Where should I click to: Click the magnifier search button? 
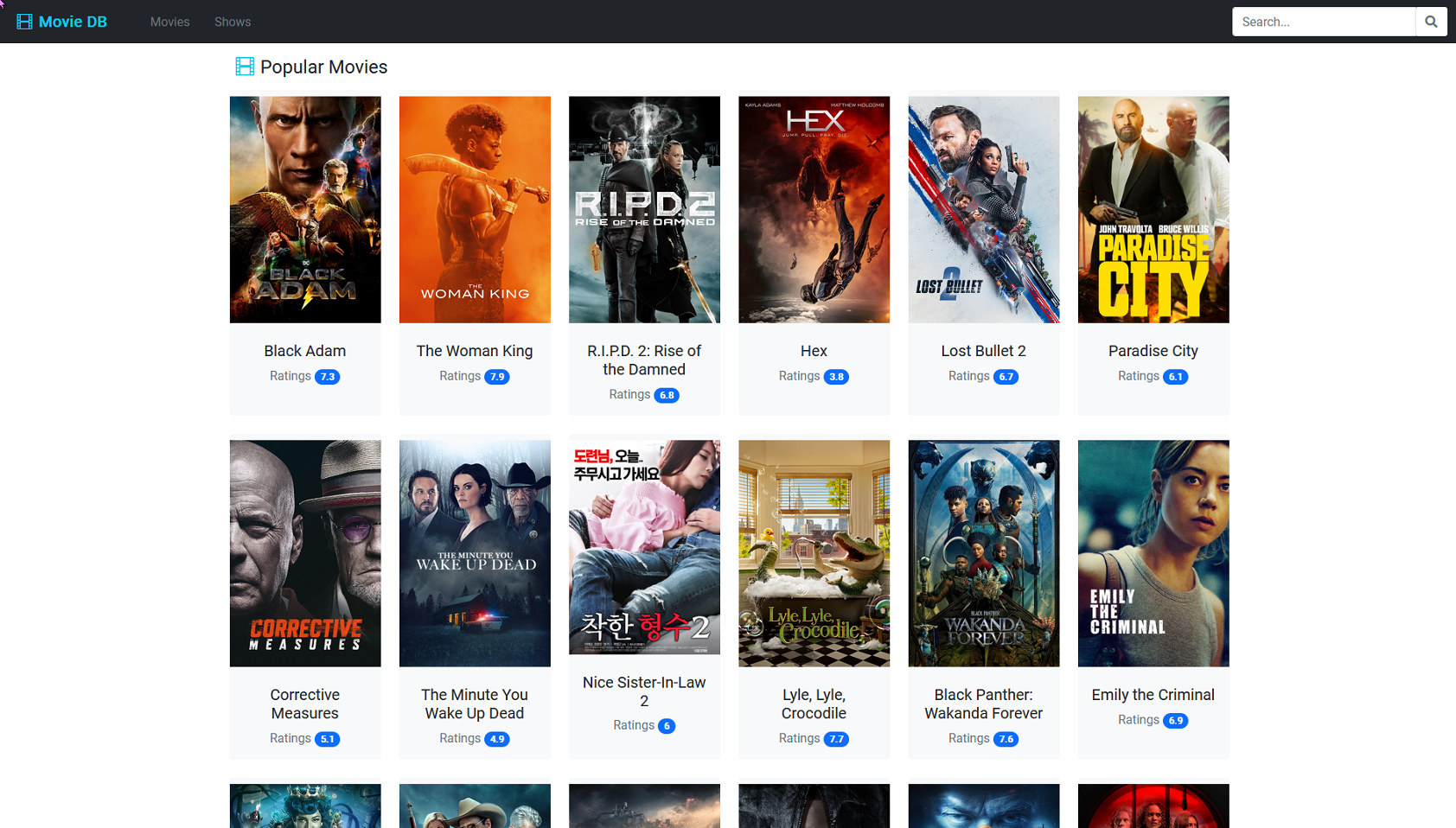pyautogui.click(x=1431, y=22)
